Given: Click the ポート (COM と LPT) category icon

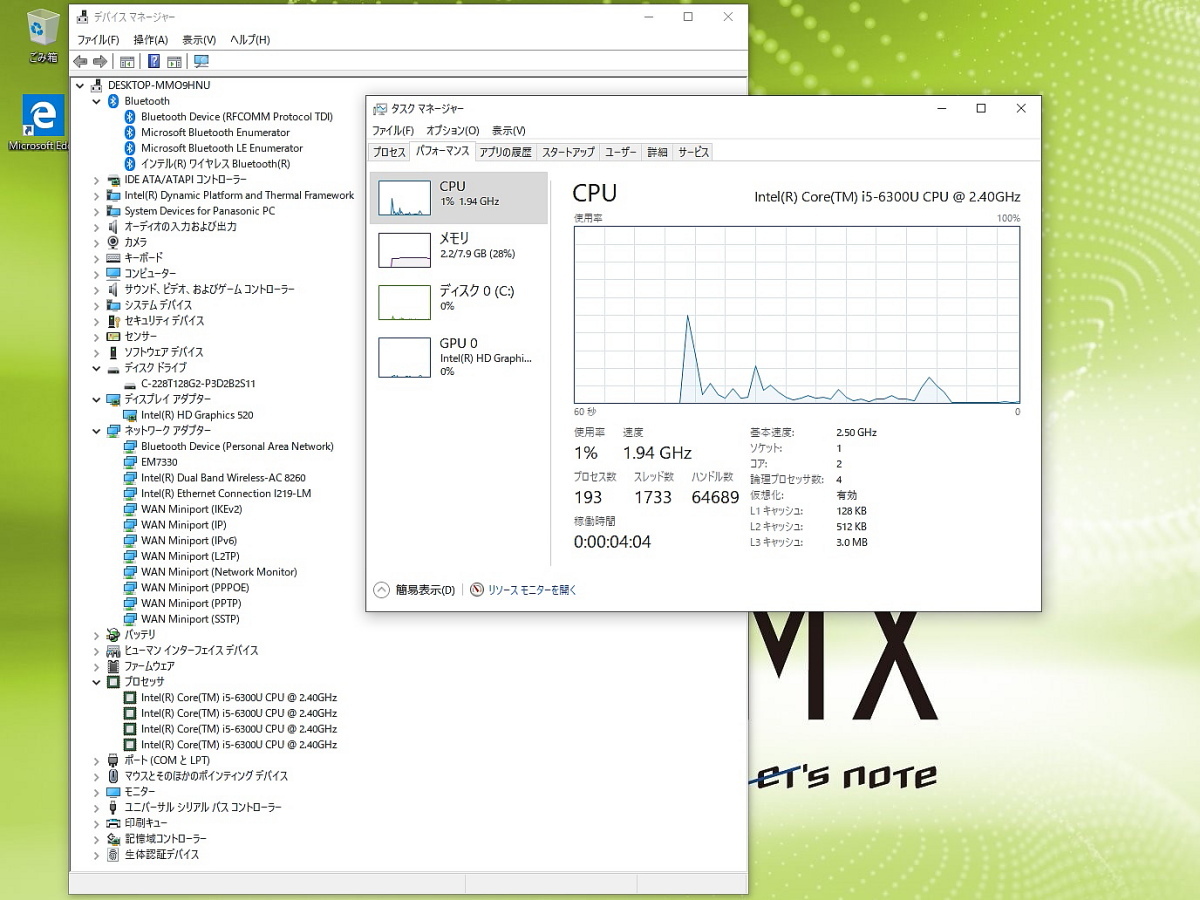Looking at the screenshot, I should [x=113, y=760].
